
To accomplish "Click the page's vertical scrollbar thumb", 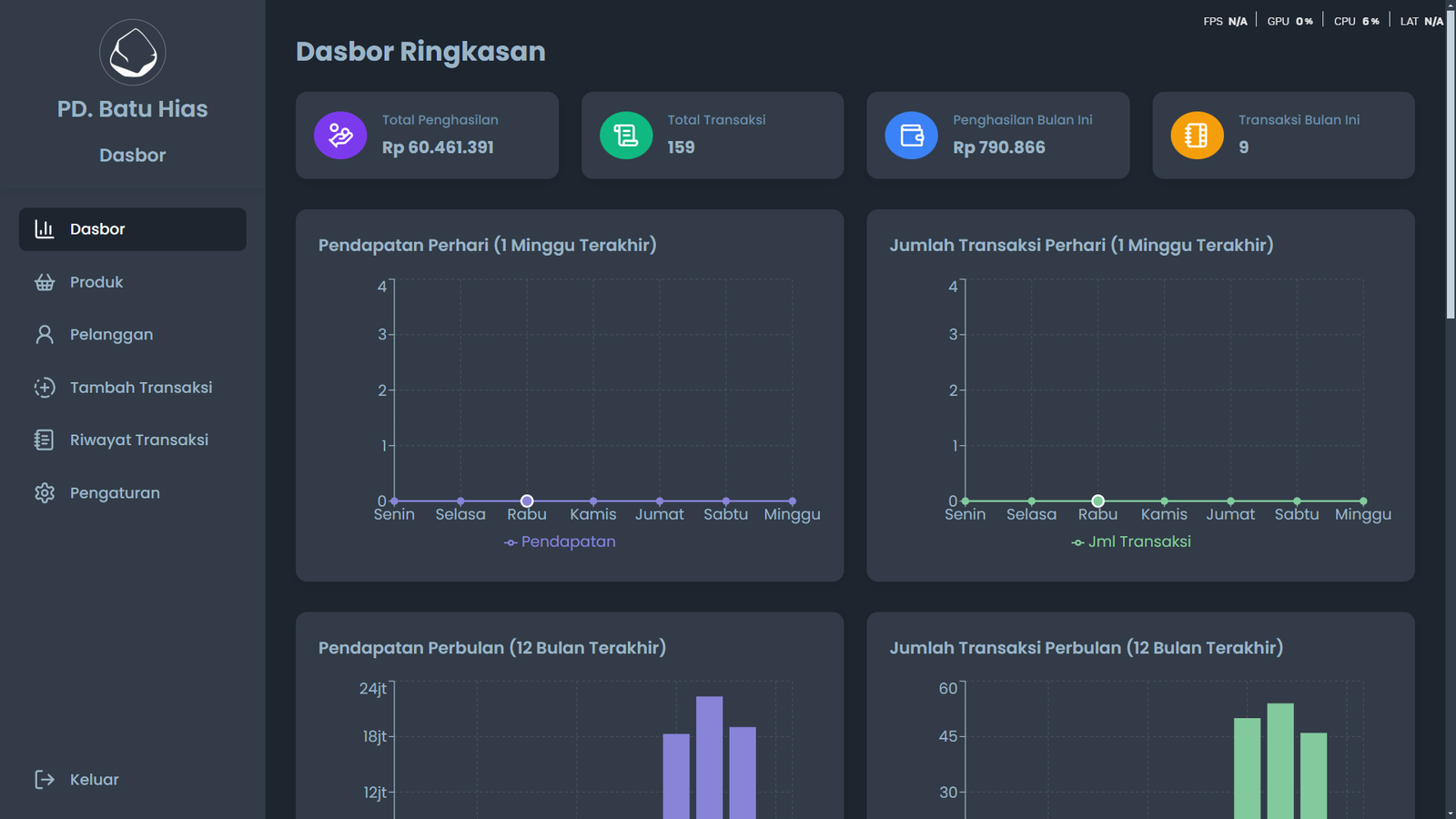I will (1450, 164).
